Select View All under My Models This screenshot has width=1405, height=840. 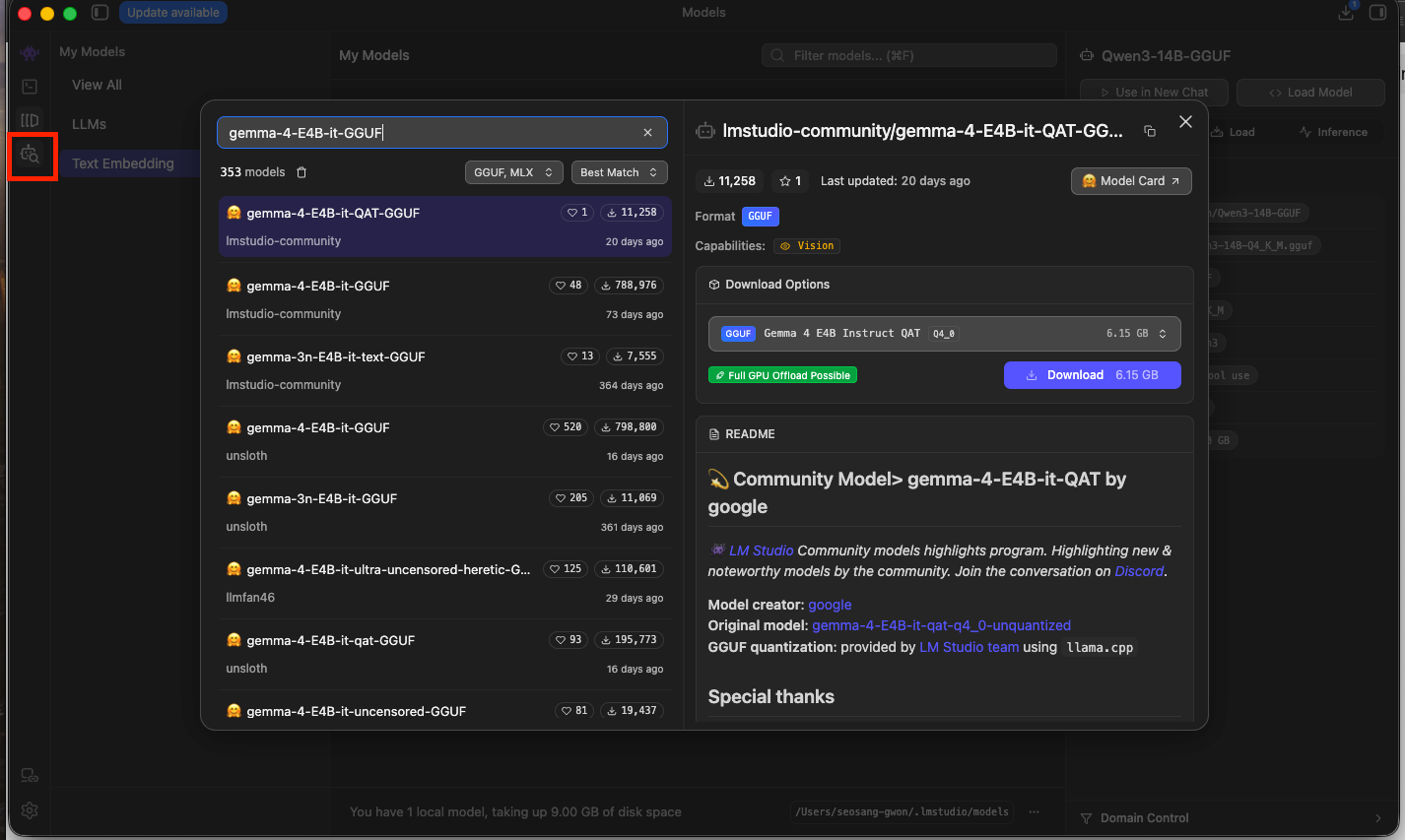click(97, 85)
